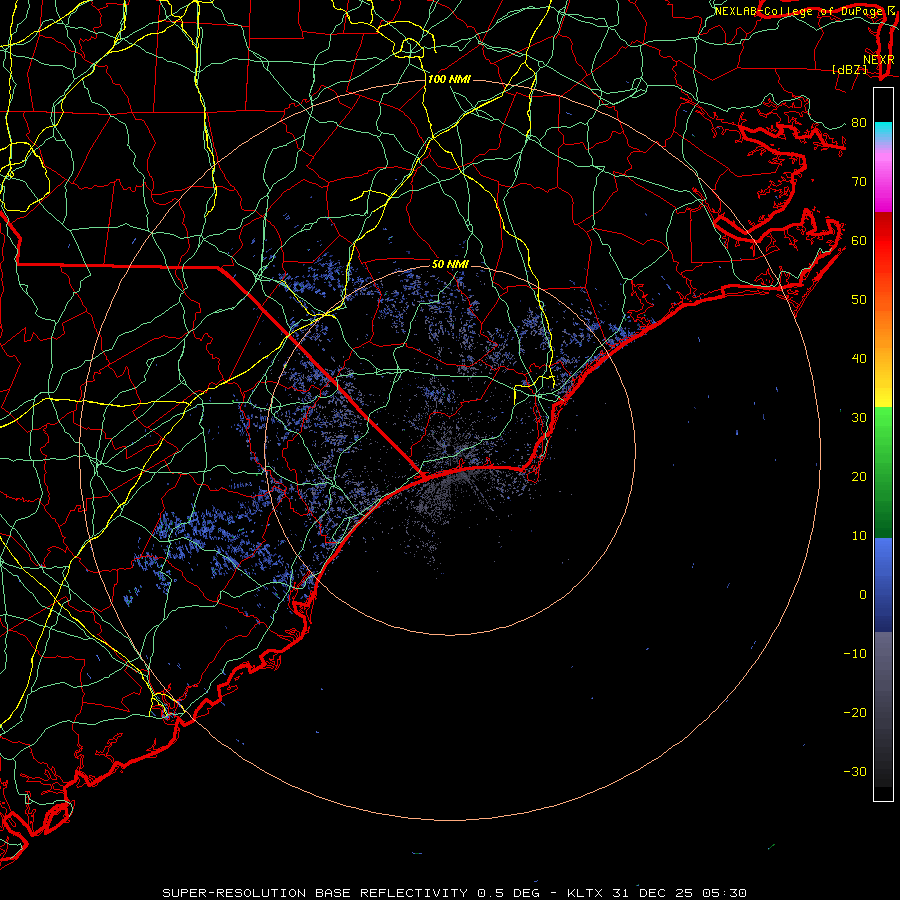This screenshot has height=900, width=900.
Task: Click the "NEXLAB-College of DuPage" header text
Action: tap(798, 11)
